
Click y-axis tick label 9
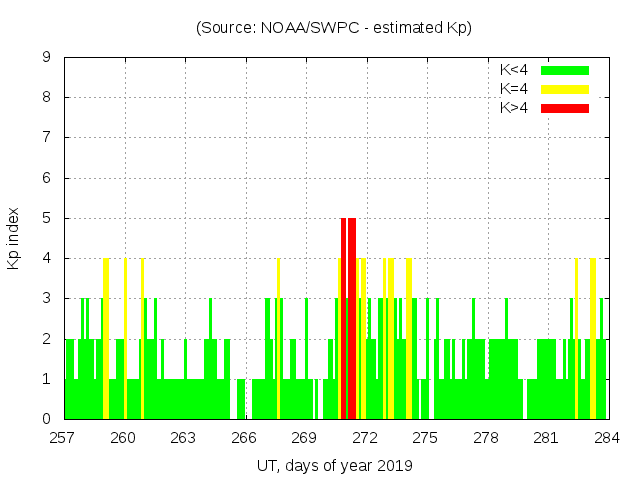47,58
